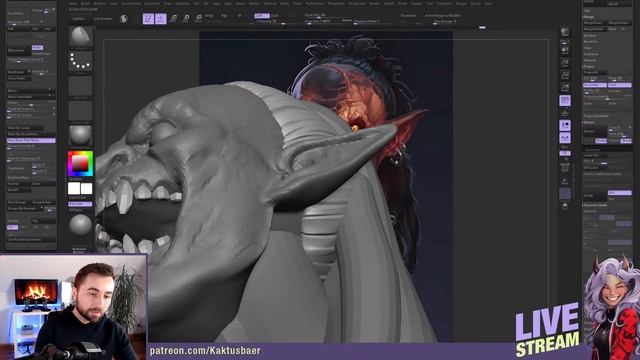Expand the Boolean section
640x360 pixels.
[590, 36]
